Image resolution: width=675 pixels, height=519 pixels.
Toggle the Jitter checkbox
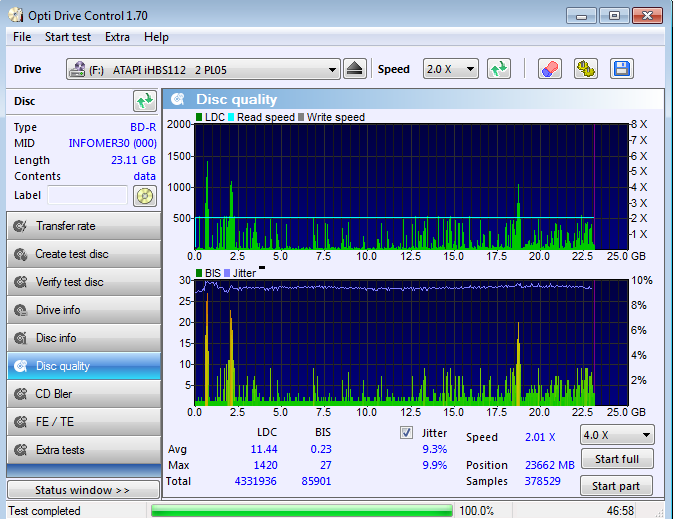(x=406, y=432)
